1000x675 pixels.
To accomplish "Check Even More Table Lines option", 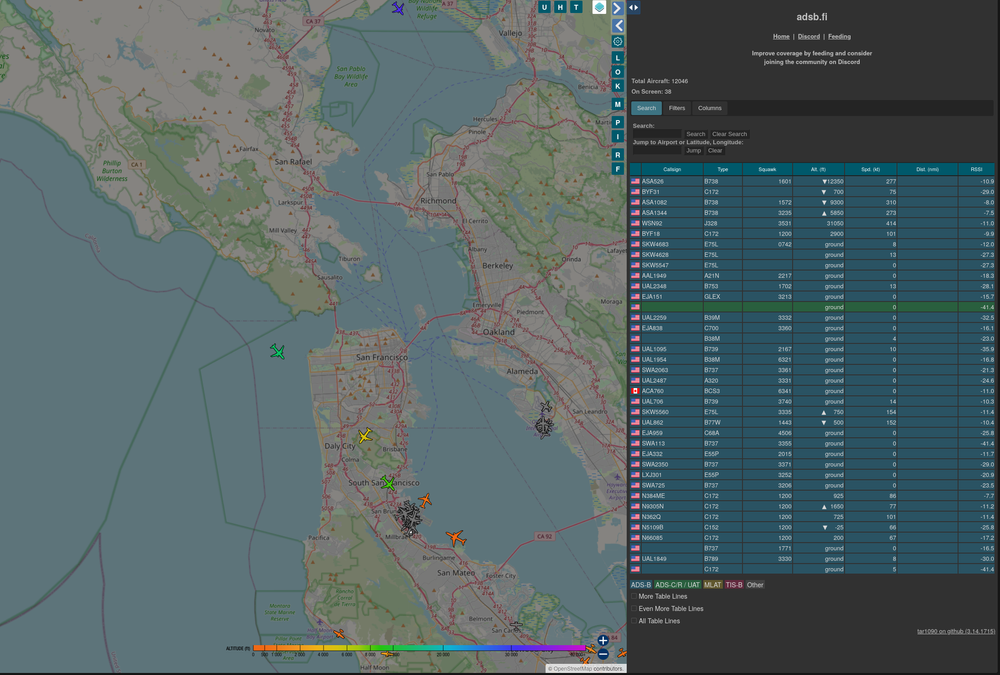I will (x=633, y=608).
